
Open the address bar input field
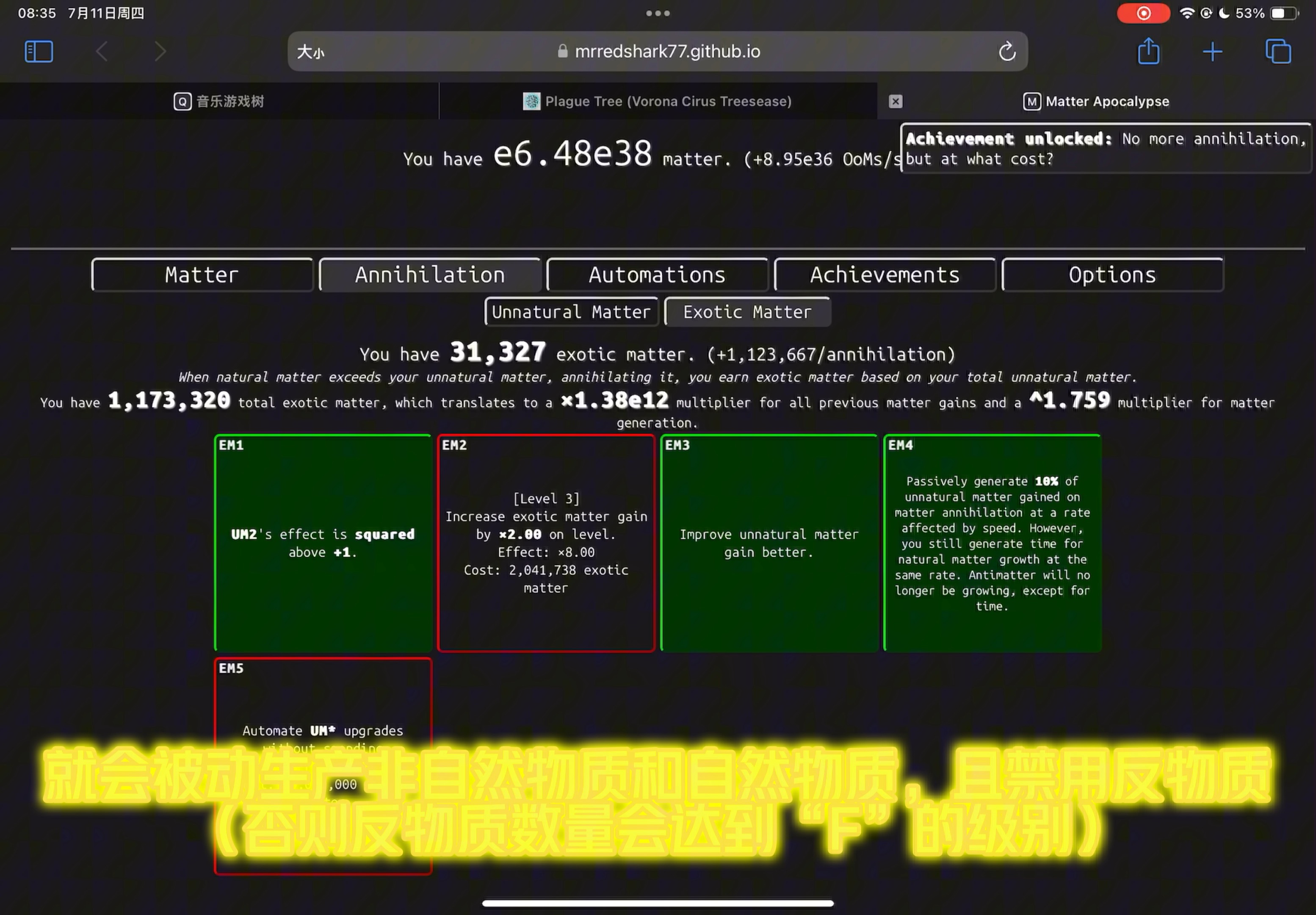(658, 51)
